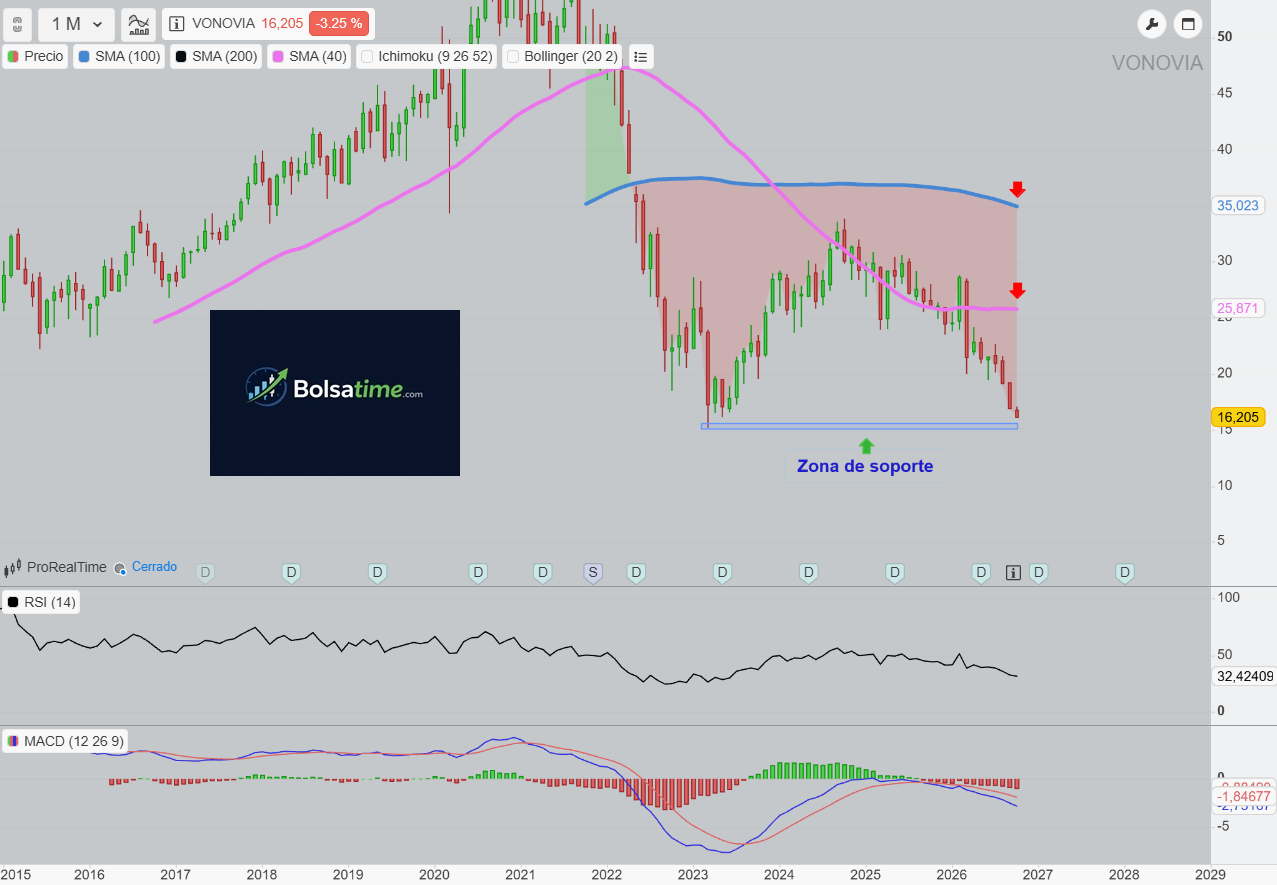
Task: Click the 2029 year label on the time axis
Action: [1210, 874]
